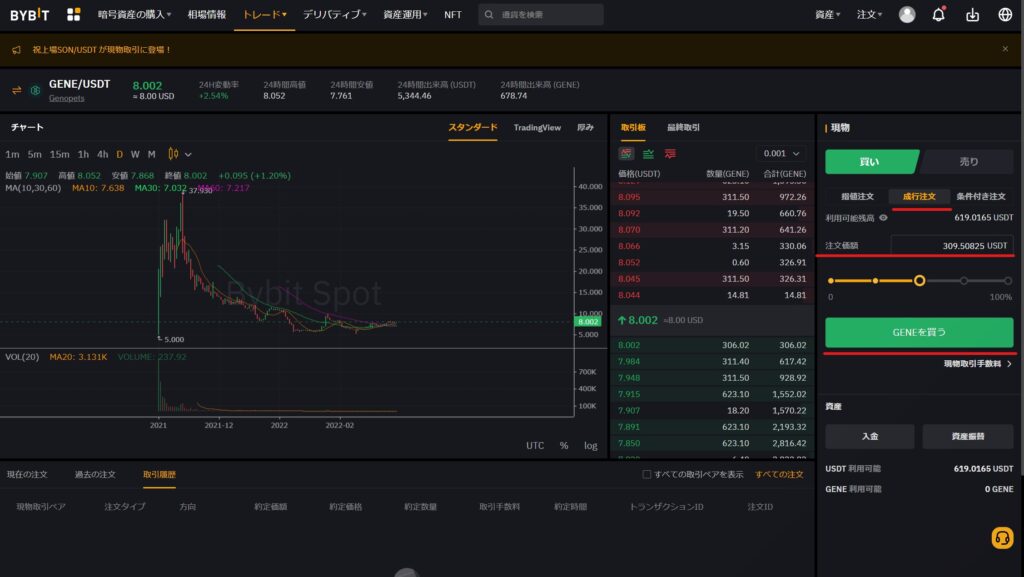Open the candlestick chart type icon

click(x=173, y=154)
